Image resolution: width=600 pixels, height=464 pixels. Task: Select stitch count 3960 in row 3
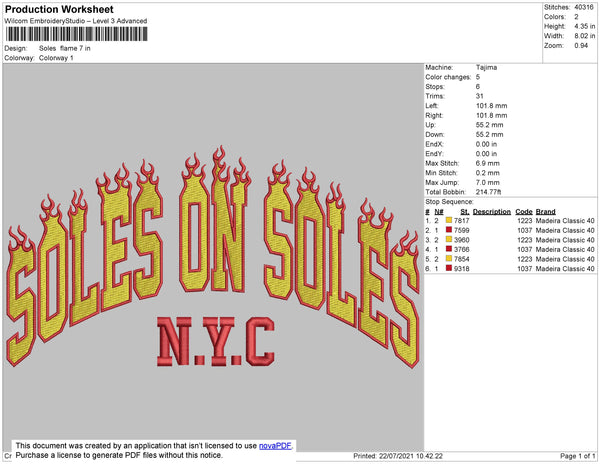coord(461,240)
